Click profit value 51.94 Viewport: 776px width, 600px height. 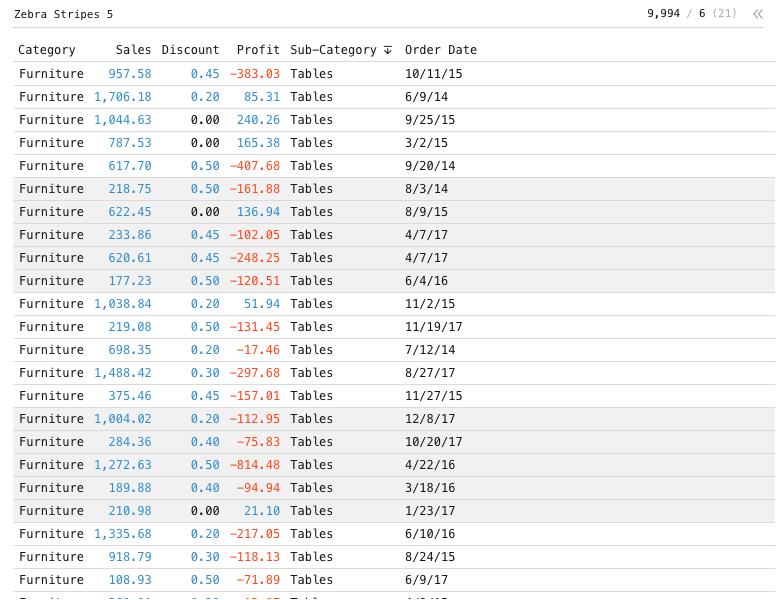tap(262, 304)
